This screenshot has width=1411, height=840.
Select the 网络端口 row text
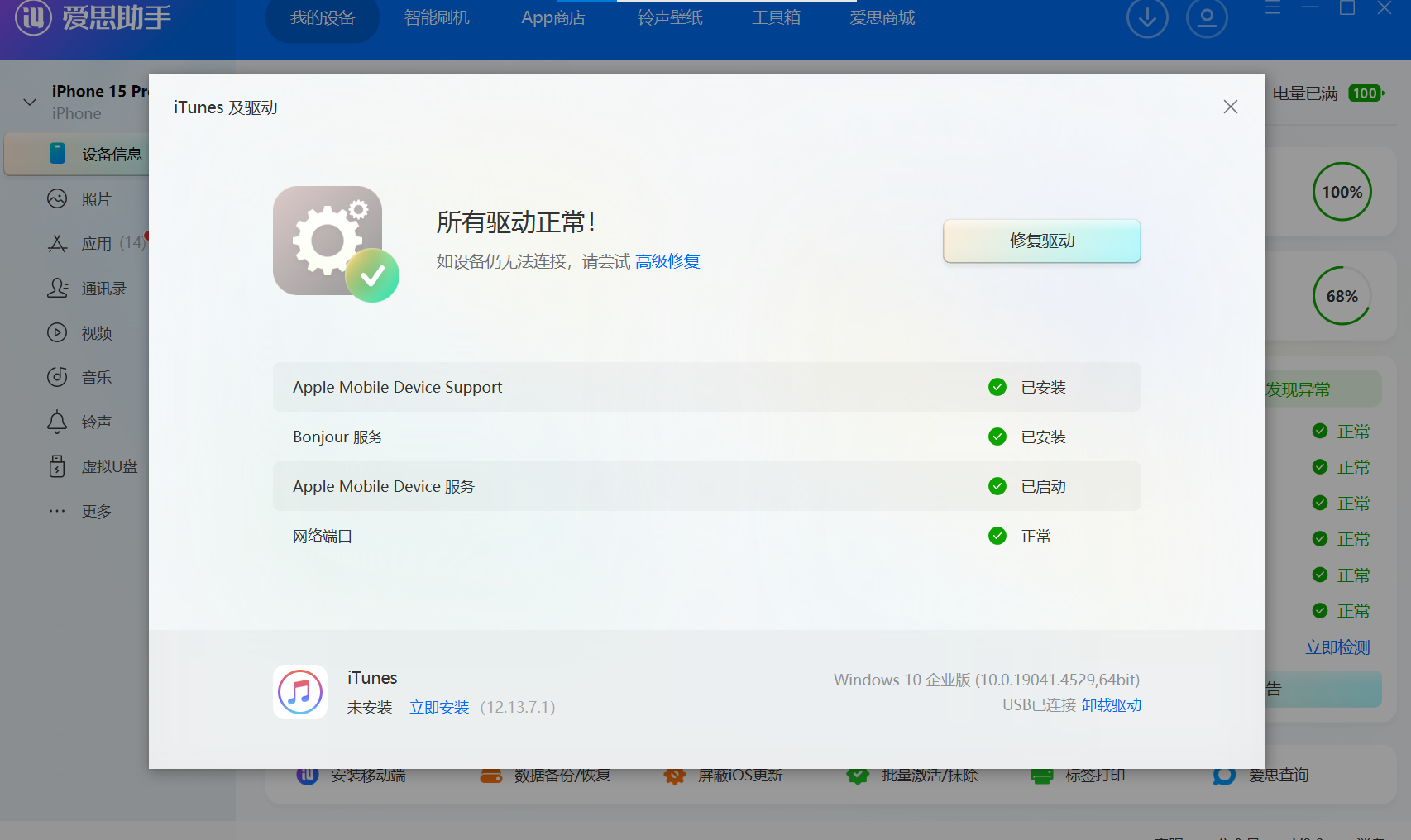coord(323,536)
